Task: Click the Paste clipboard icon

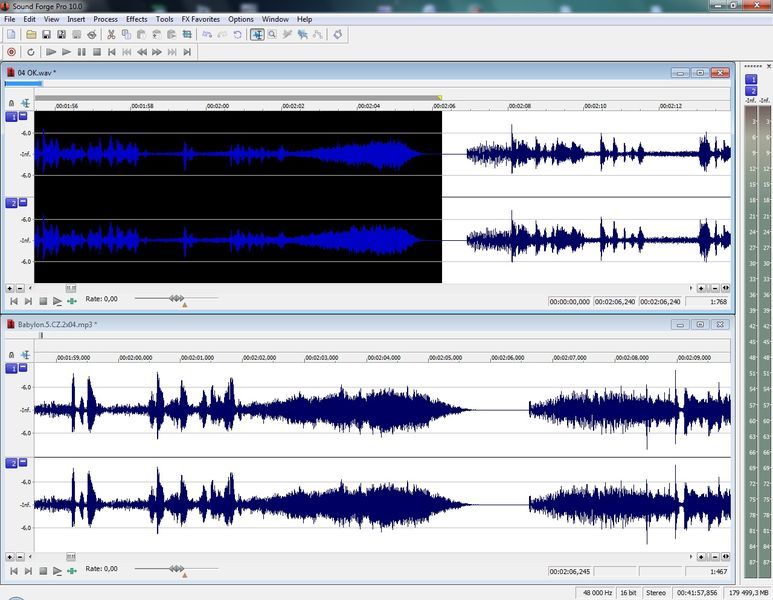Action: point(141,35)
